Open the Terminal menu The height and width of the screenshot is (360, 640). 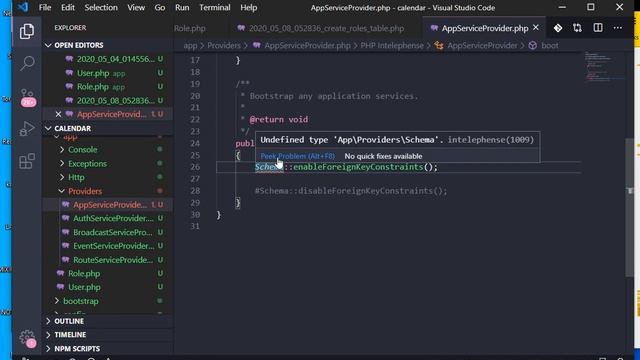click(215, 7)
